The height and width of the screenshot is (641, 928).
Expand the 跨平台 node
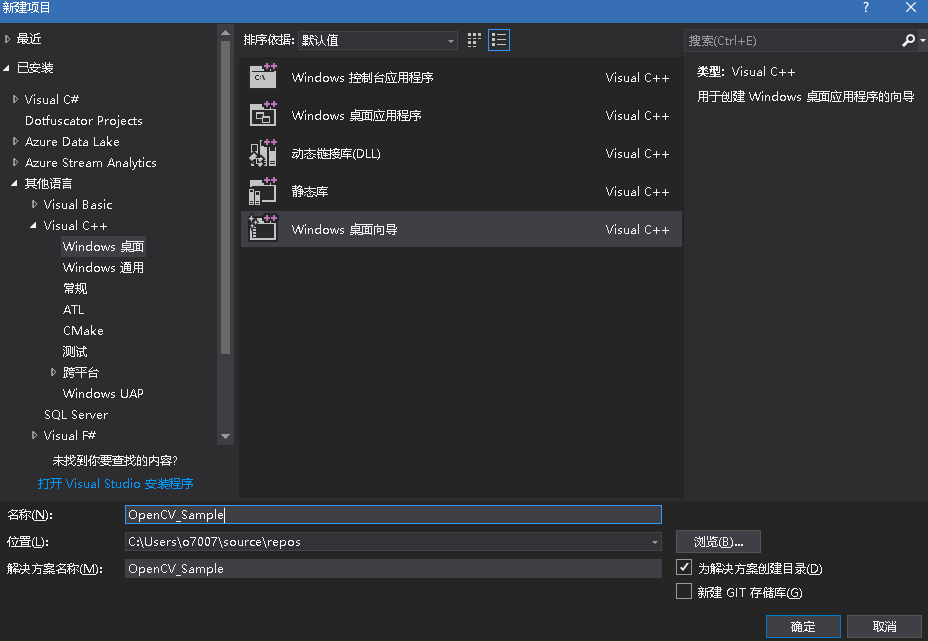pos(53,372)
